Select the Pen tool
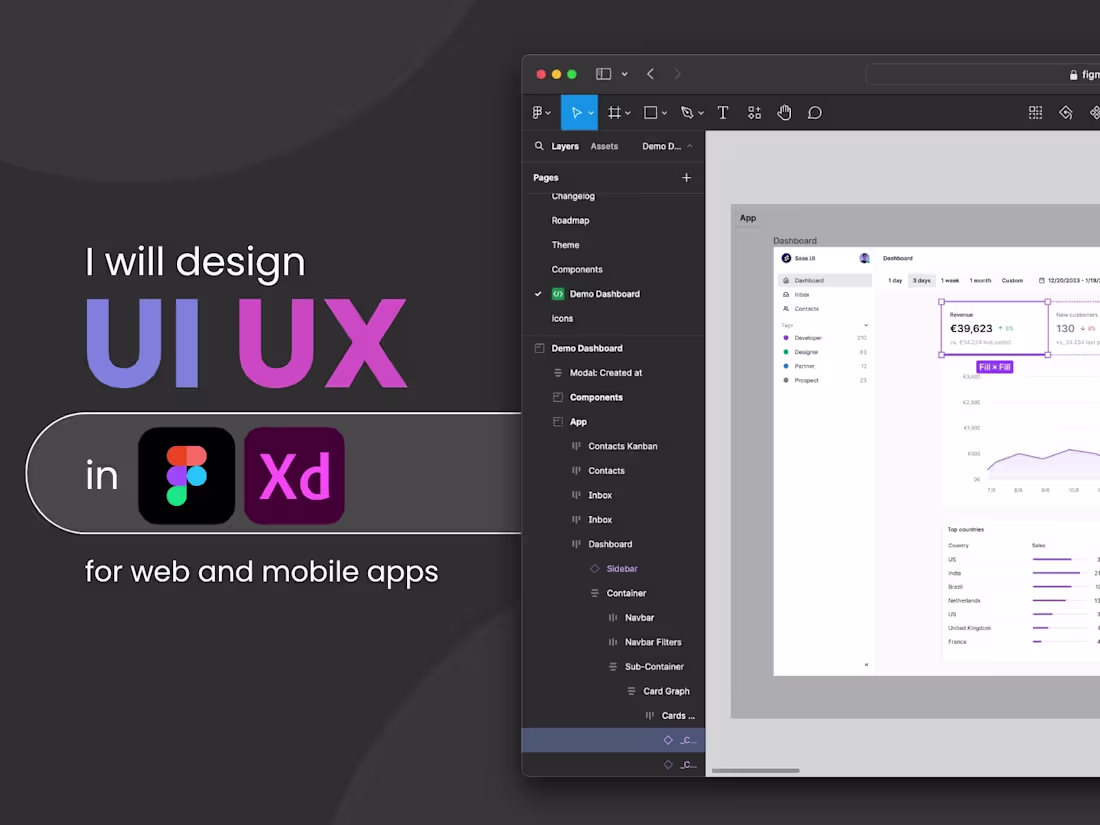 pos(687,112)
